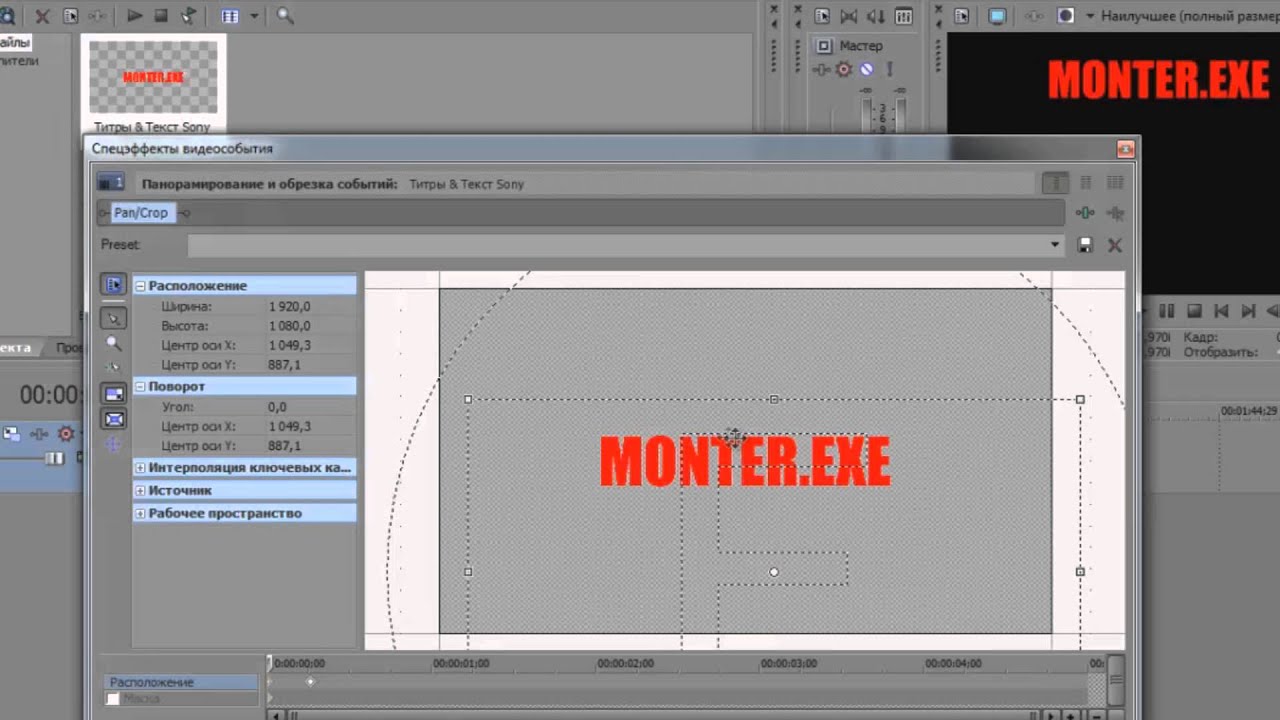Image resolution: width=1280 pixels, height=720 pixels.
Task: Select the Zoom Edit magnifier tool
Action: pos(114,343)
